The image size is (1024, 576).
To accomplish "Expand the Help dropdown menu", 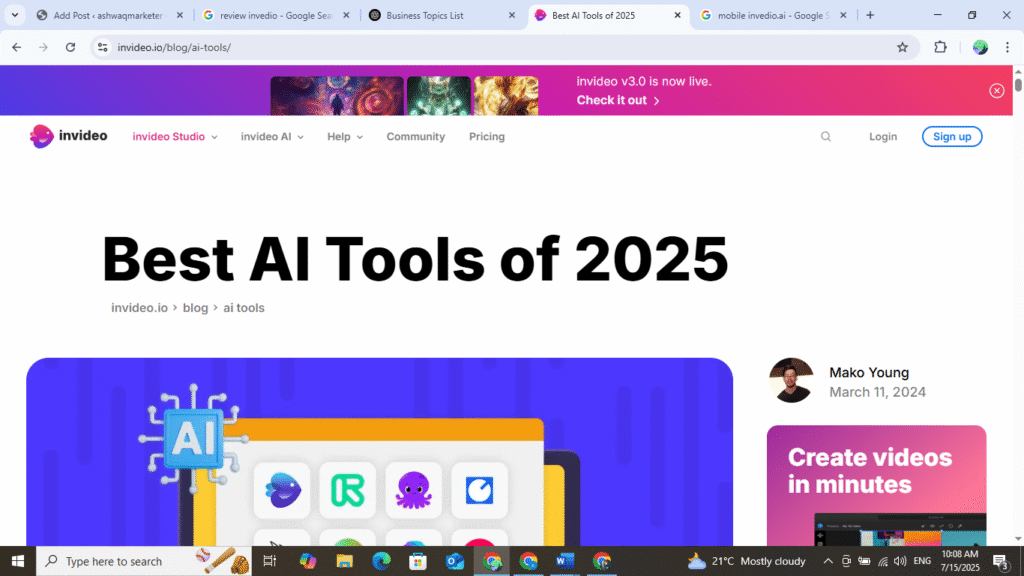I will [345, 137].
